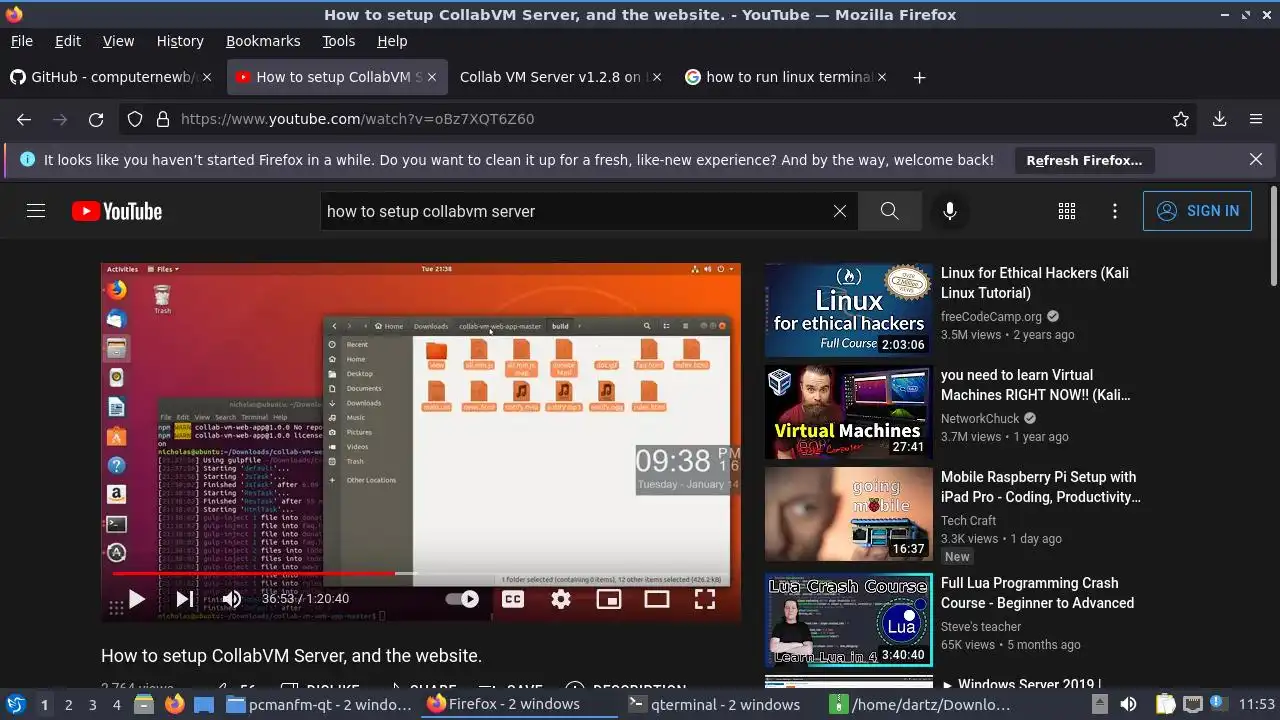Open freeCodeCamp.org channel link

[991, 317]
